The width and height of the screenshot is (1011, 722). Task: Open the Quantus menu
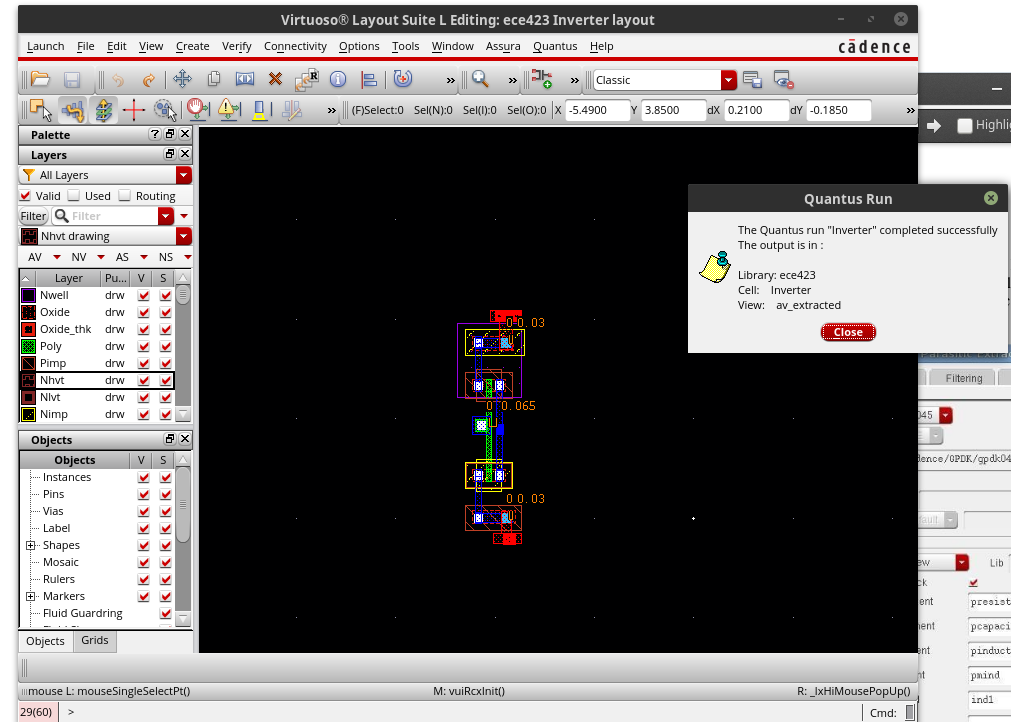[x=555, y=46]
